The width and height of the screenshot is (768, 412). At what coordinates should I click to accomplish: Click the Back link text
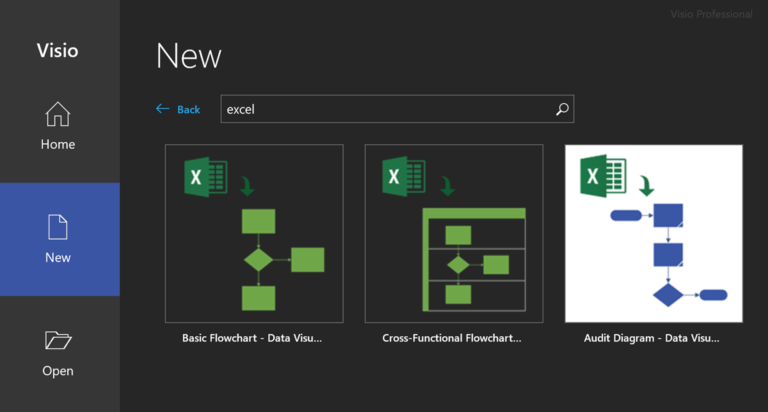pos(189,110)
